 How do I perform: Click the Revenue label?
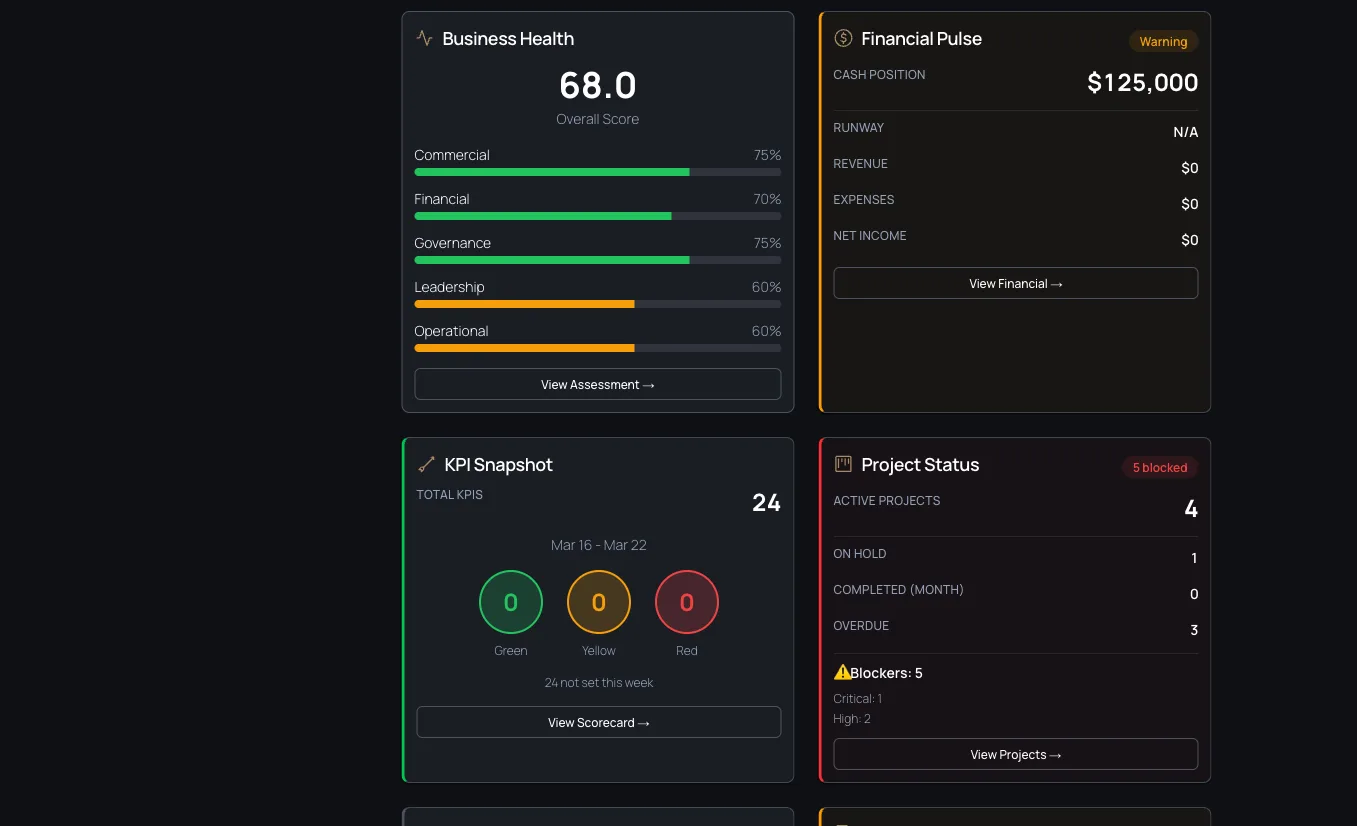[x=861, y=164]
